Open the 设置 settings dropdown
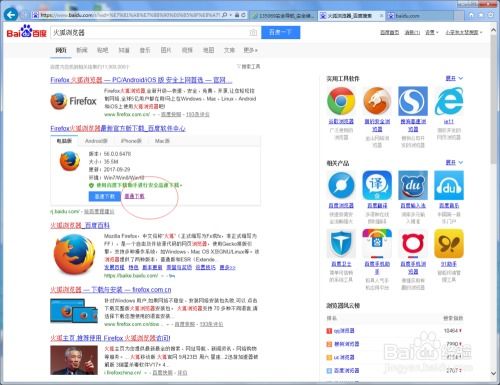Image resolution: width=500 pixels, height=385 pixels. tap(432, 32)
